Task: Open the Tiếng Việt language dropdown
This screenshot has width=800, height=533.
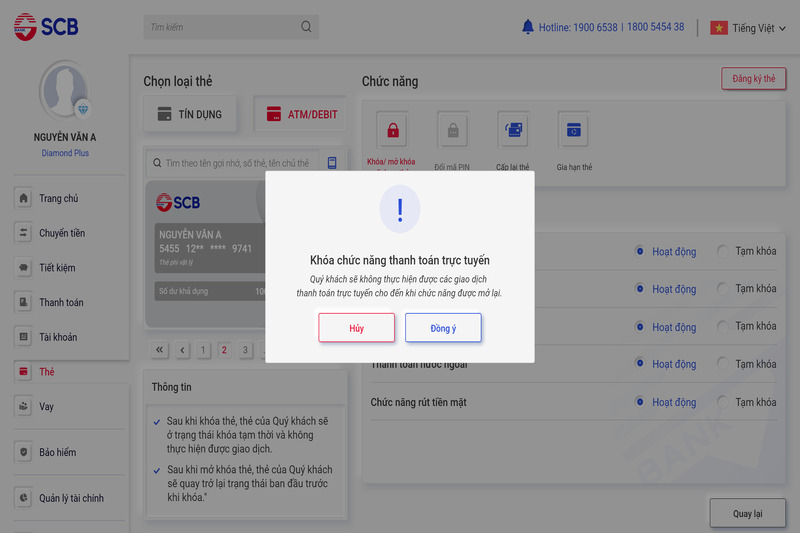Action: [x=758, y=28]
